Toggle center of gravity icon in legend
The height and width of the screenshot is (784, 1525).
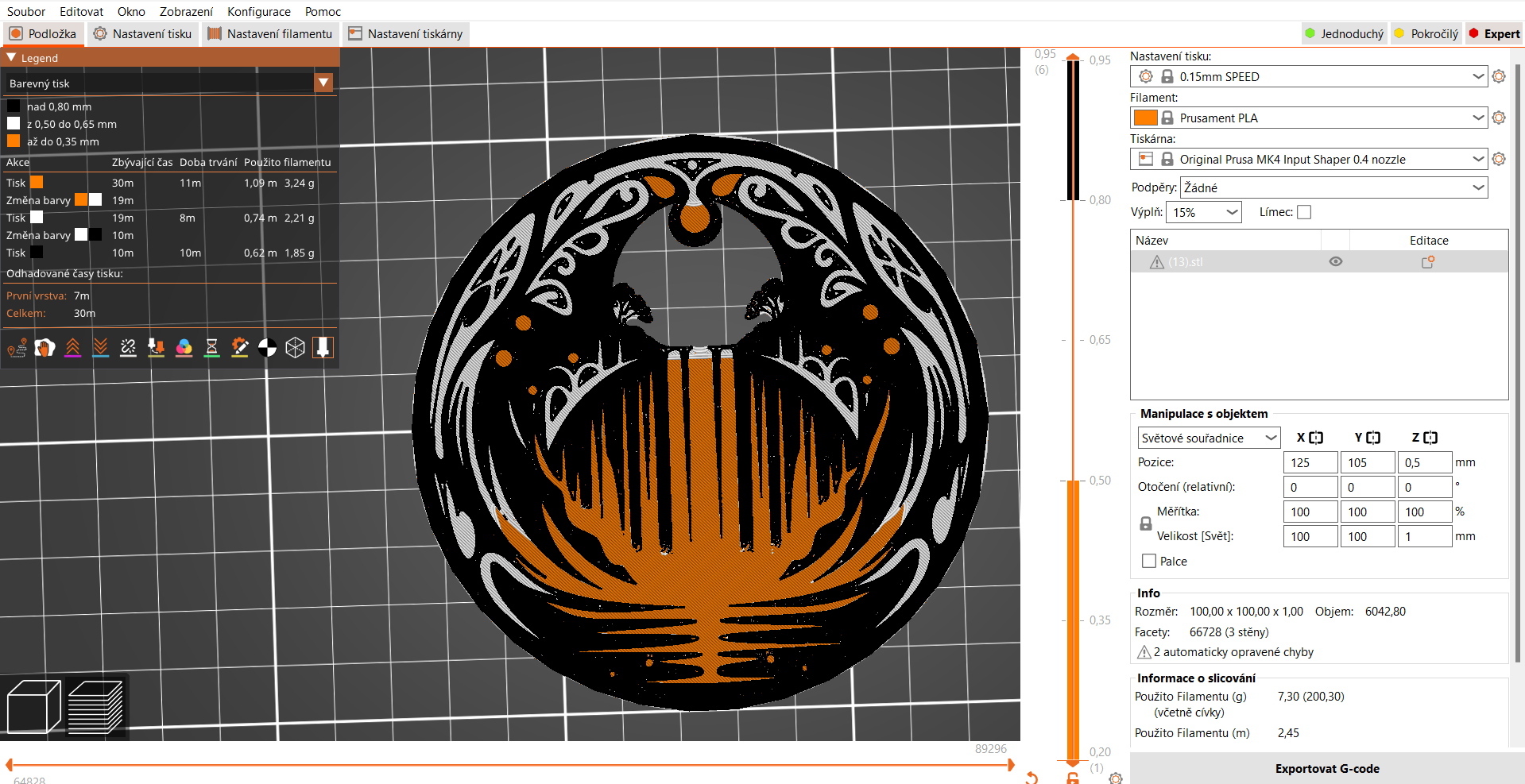click(x=267, y=348)
